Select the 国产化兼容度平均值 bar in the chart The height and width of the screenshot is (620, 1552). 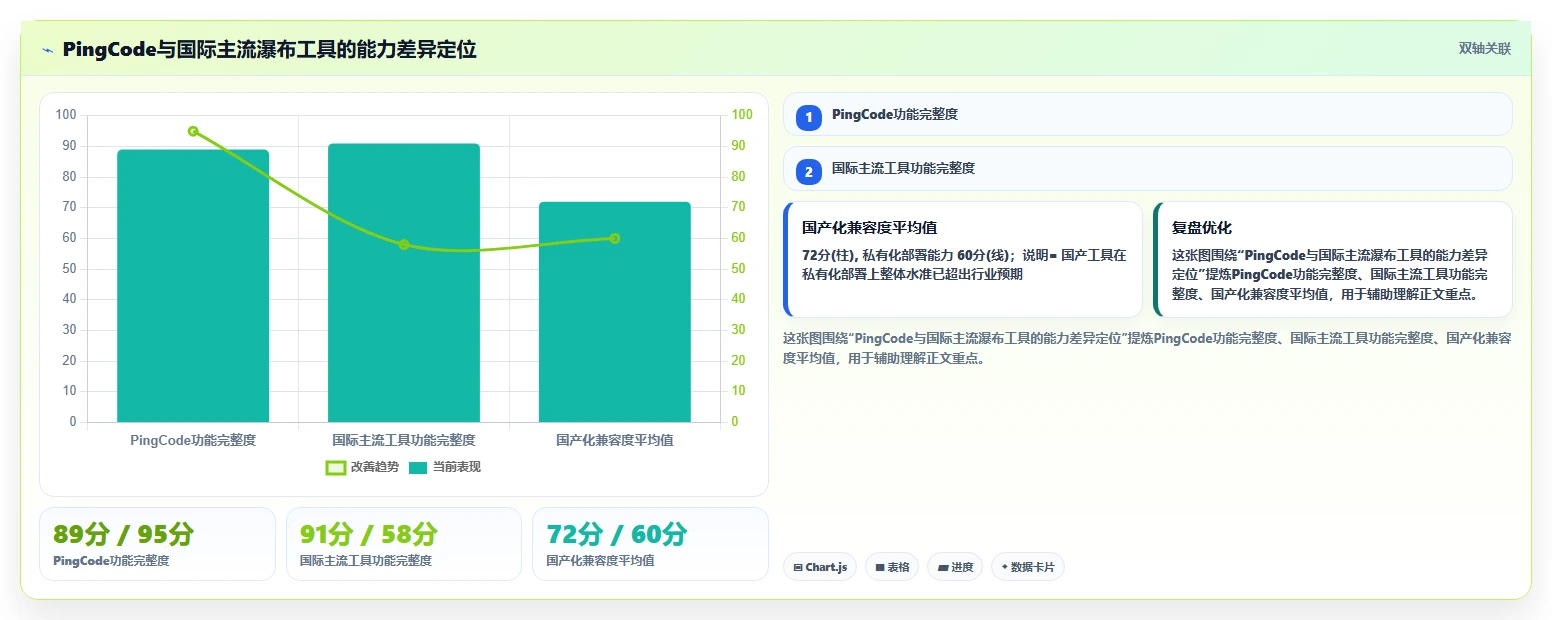615,312
